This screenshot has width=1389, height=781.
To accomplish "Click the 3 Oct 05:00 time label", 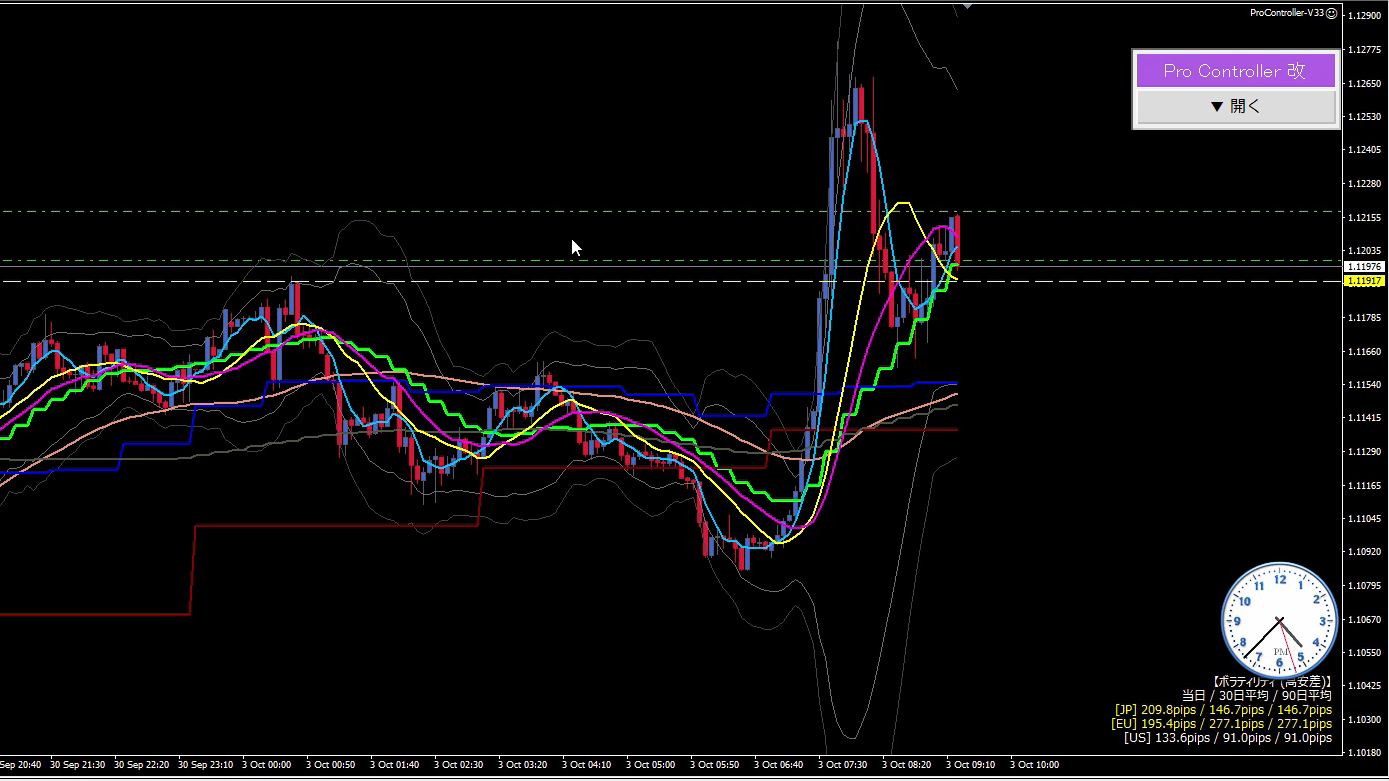I will (650, 765).
